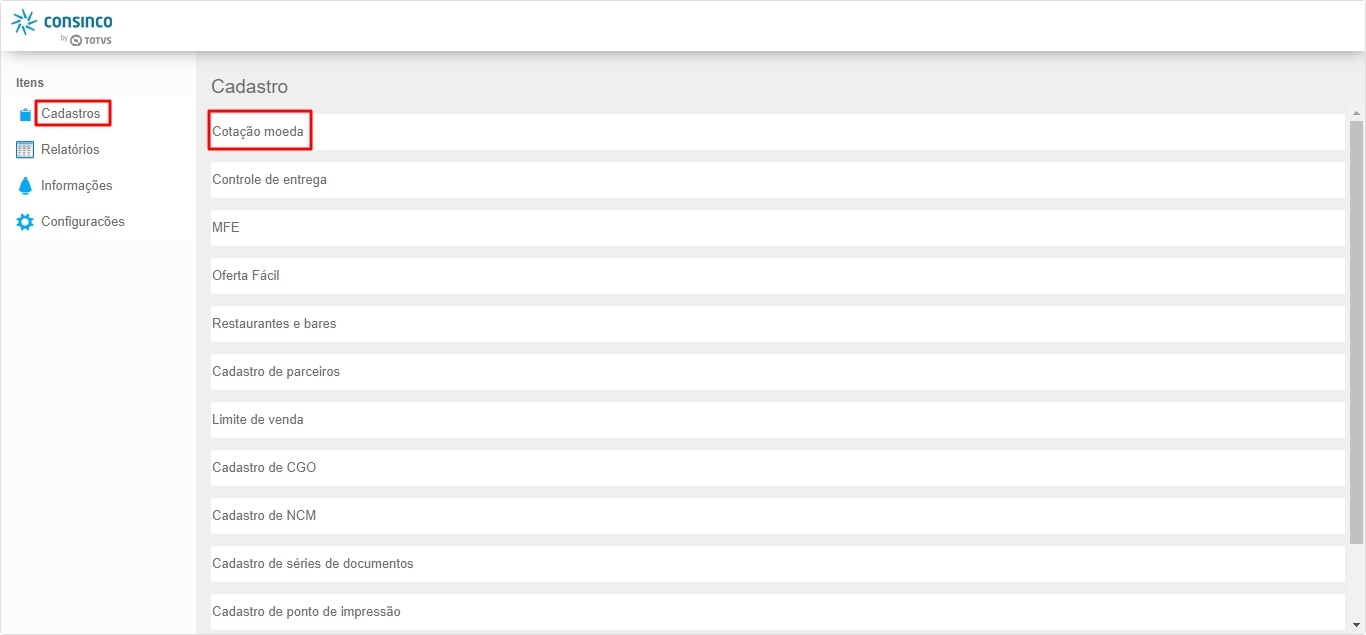The image size is (1366, 635).
Task: Open Cotação moeda
Action: (258, 132)
